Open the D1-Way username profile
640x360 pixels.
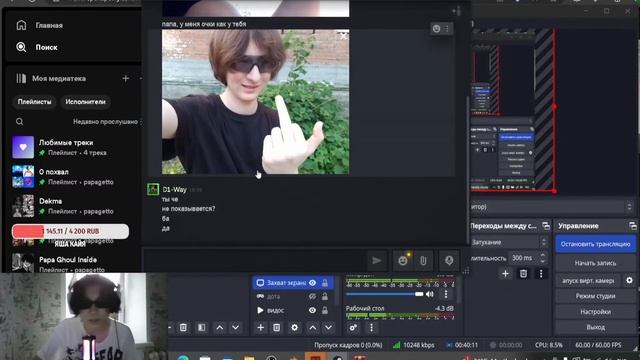(x=175, y=189)
